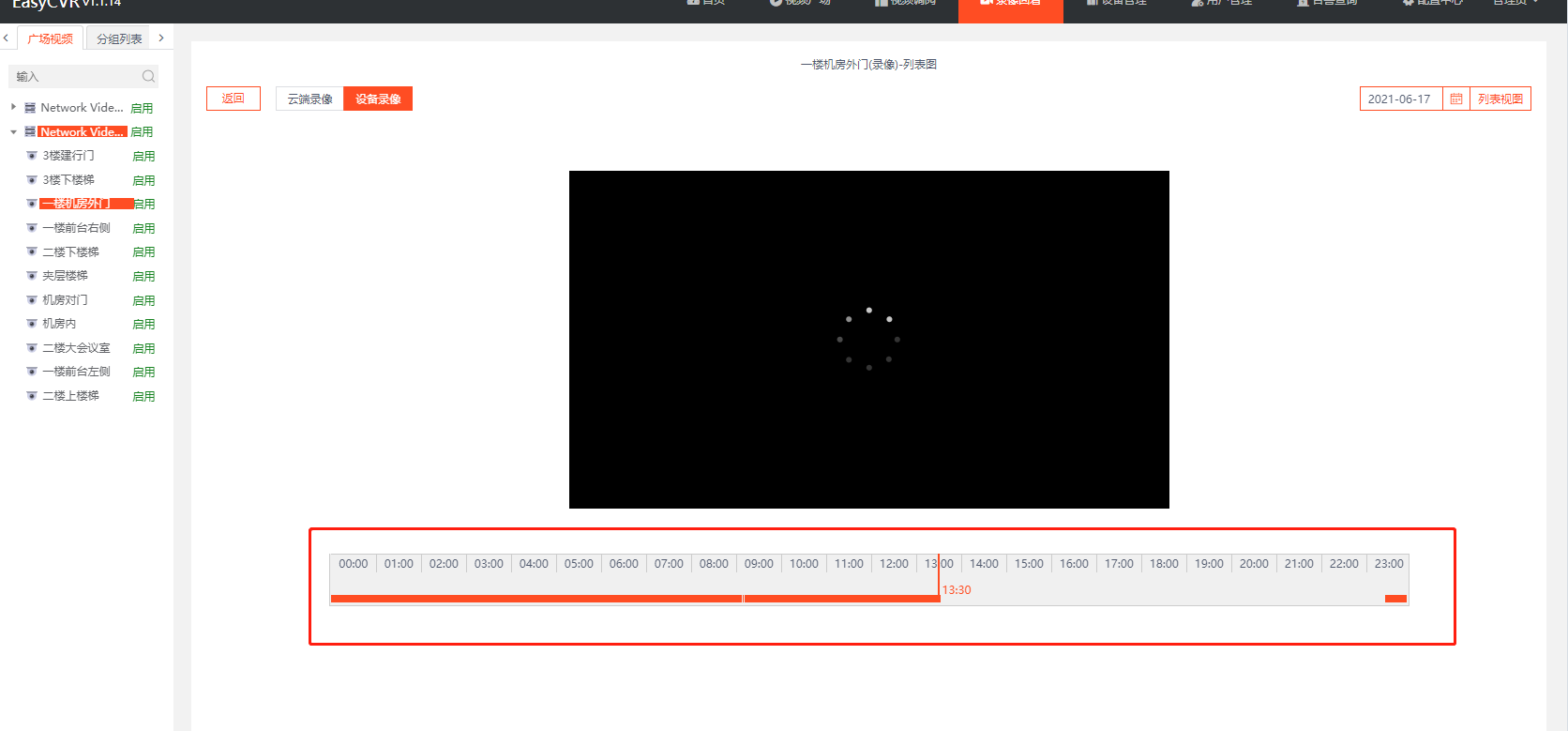Click the 列表视图 button

point(1500,99)
